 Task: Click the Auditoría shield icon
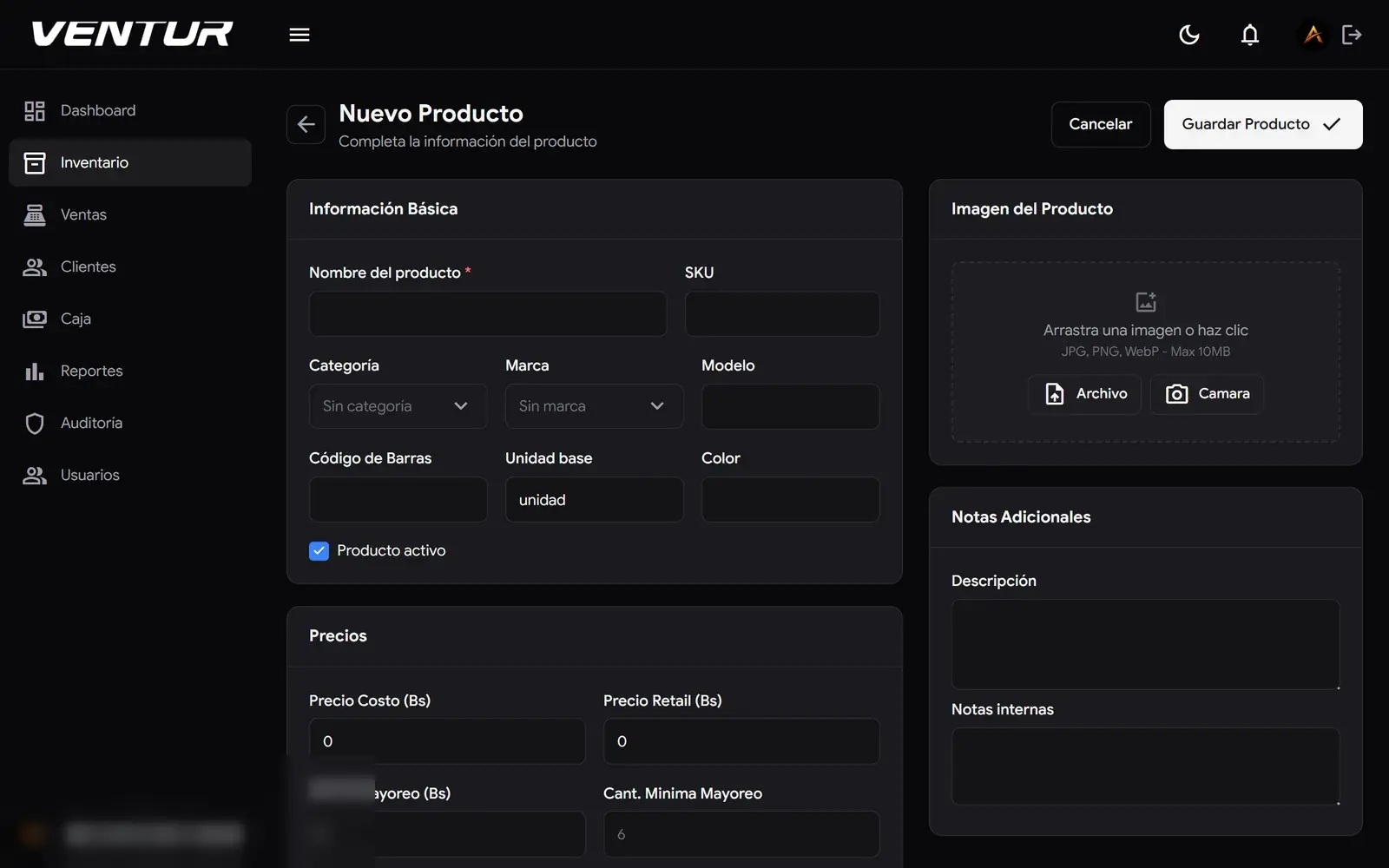[35, 424]
